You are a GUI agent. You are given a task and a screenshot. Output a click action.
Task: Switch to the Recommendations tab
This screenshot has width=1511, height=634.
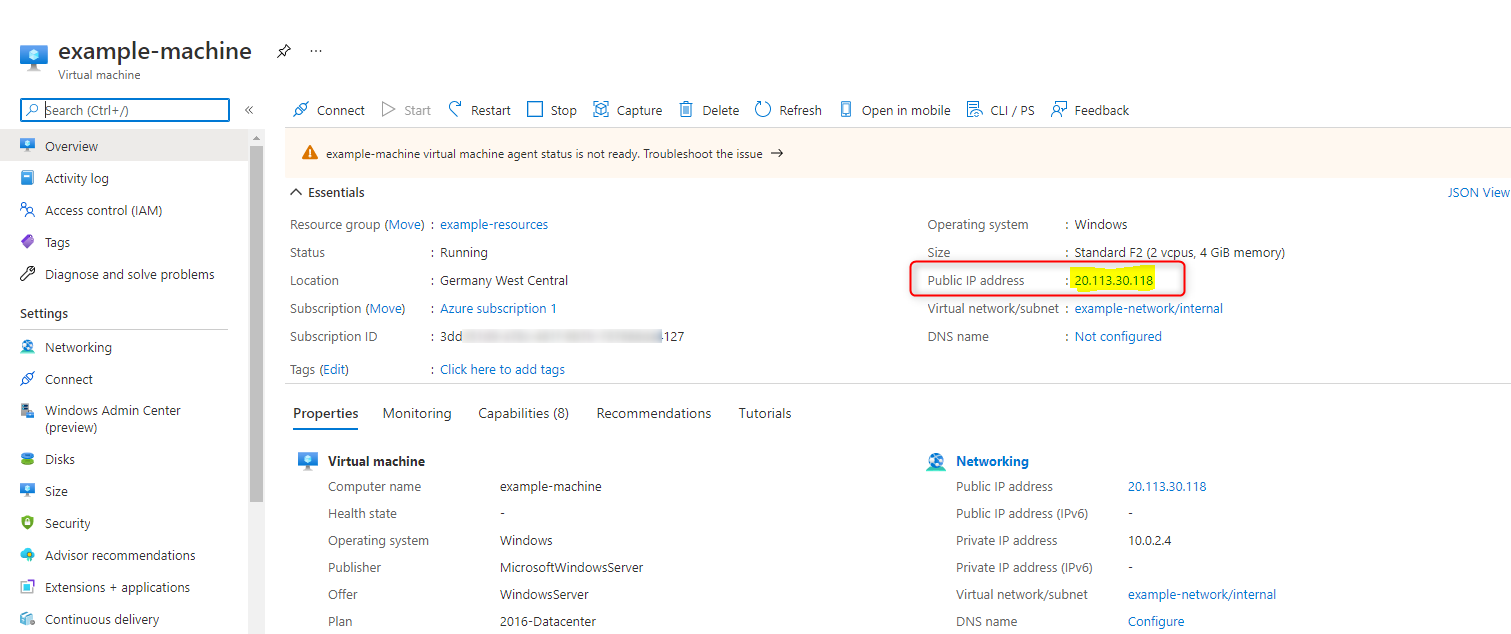point(654,413)
